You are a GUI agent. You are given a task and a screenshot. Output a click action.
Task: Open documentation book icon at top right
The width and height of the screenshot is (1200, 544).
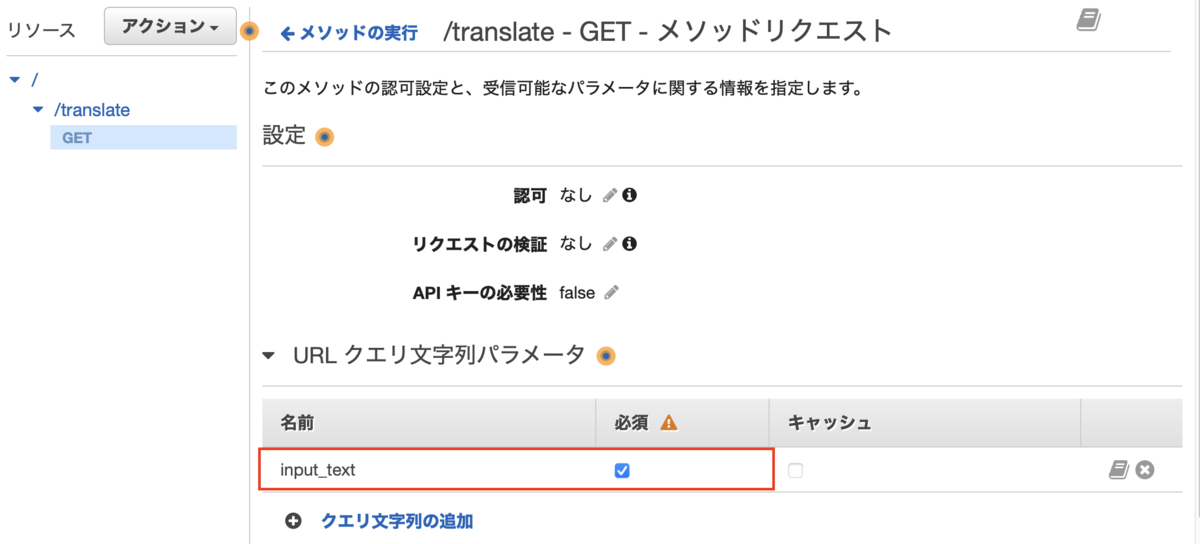pos(1089,19)
